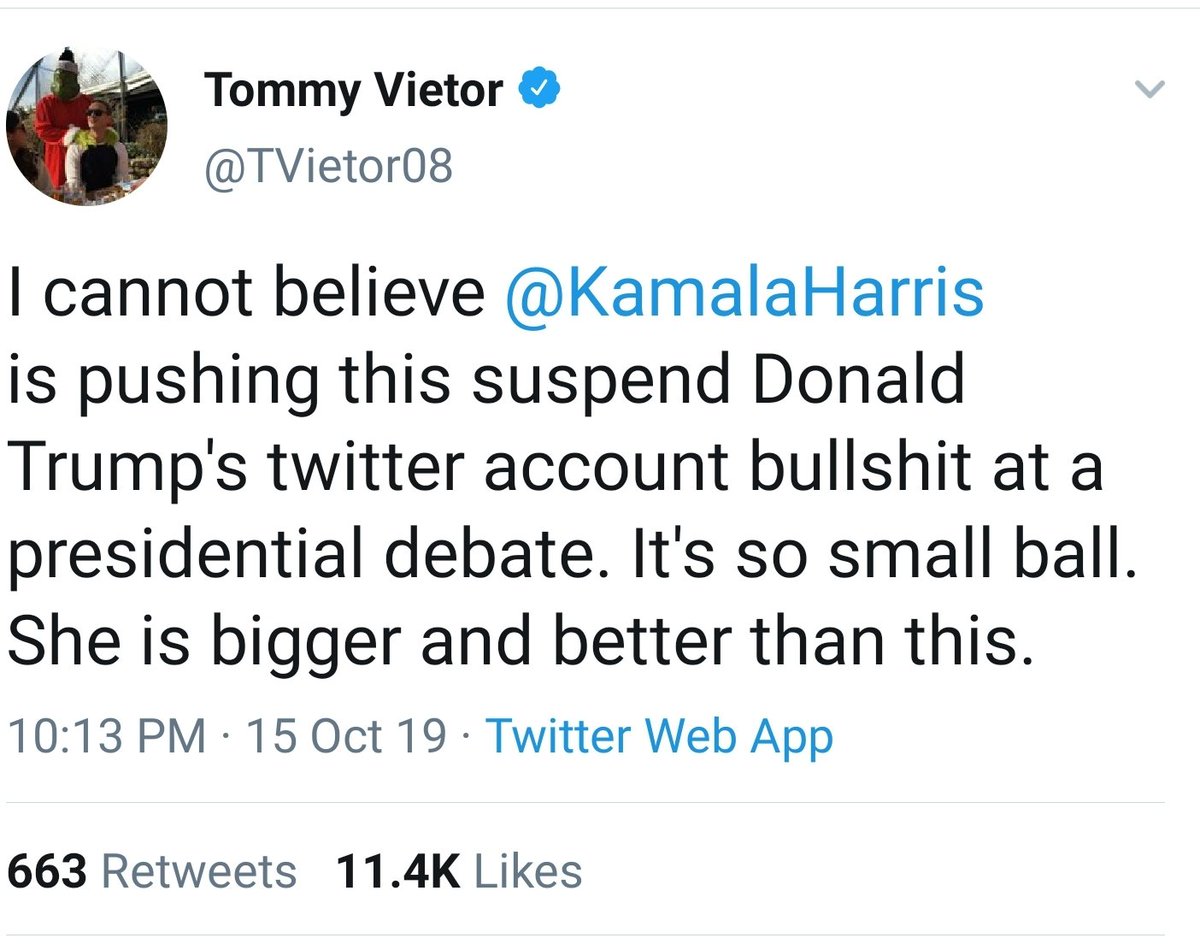Open the Tommy Vietor display name
The width and height of the screenshot is (1200, 944).
(x=353, y=92)
